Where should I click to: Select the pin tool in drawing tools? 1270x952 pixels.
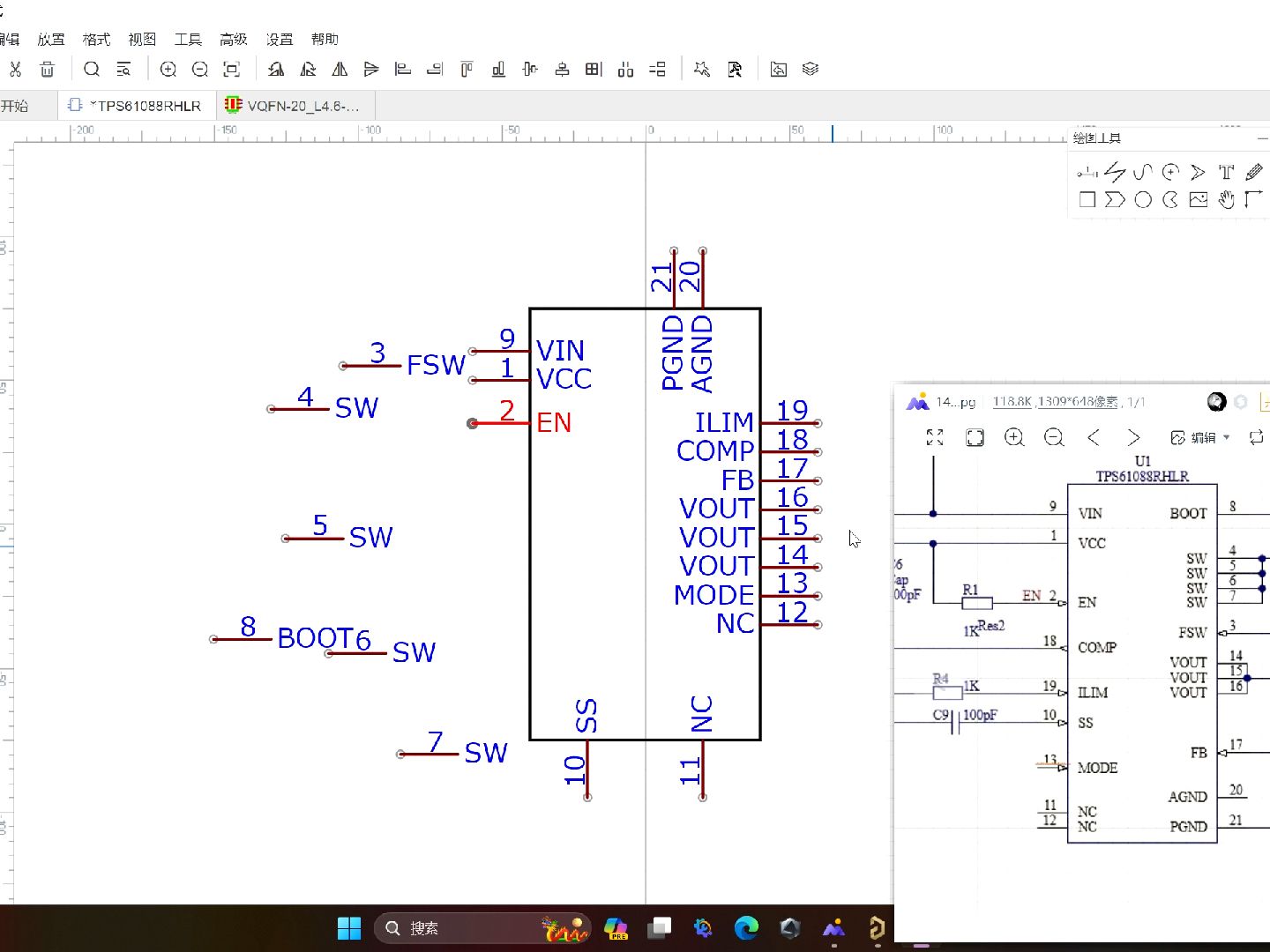pos(1087,173)
